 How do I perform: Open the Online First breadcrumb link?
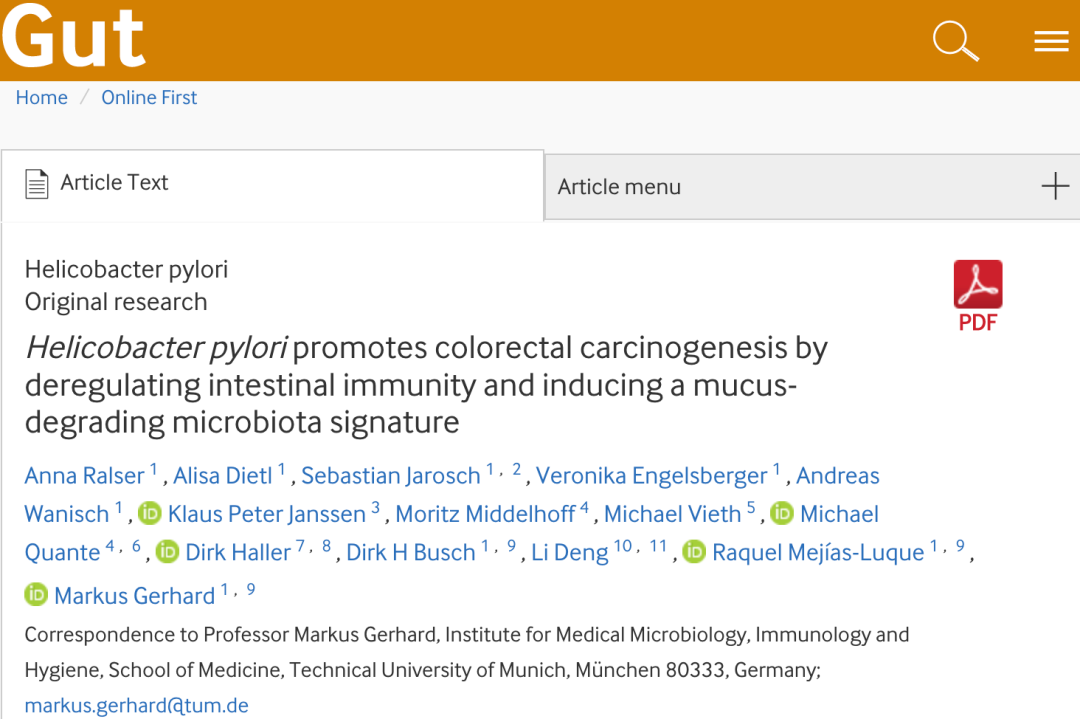[x=149, y=98]
